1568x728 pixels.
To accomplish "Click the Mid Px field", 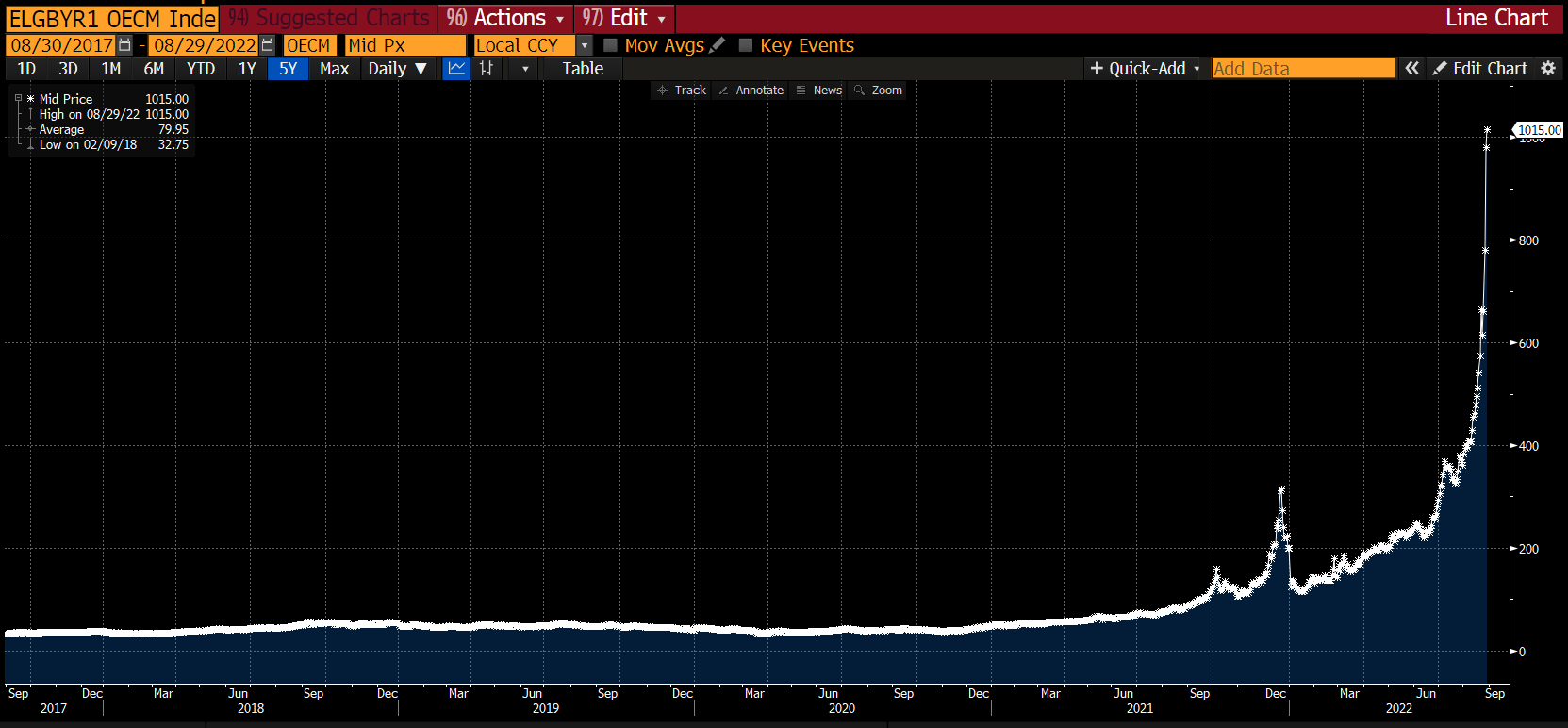I will [405, 45].
